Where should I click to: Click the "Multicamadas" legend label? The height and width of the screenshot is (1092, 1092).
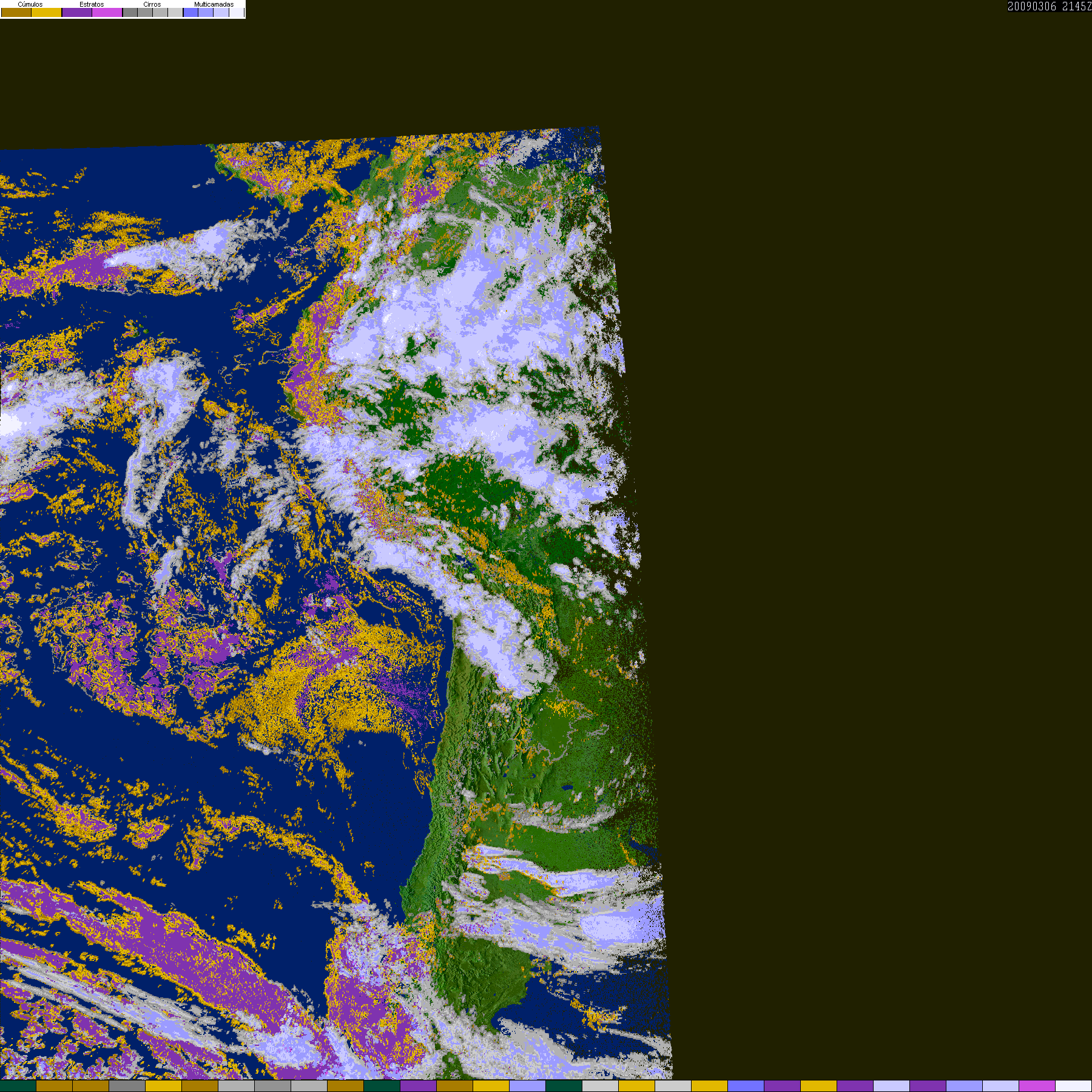[x=214, y=4]
